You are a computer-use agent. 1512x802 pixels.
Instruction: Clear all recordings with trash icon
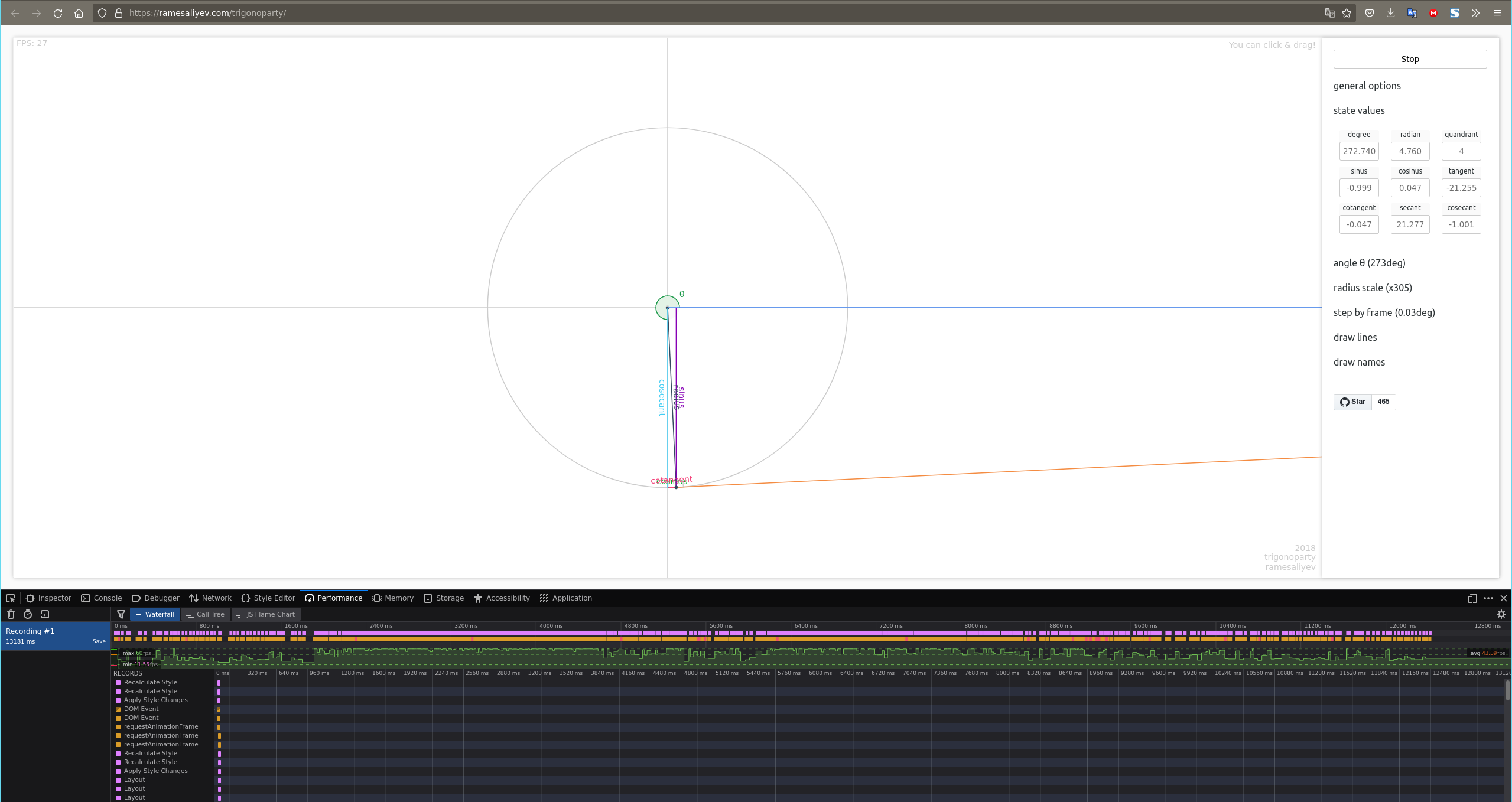pos(11,614)
